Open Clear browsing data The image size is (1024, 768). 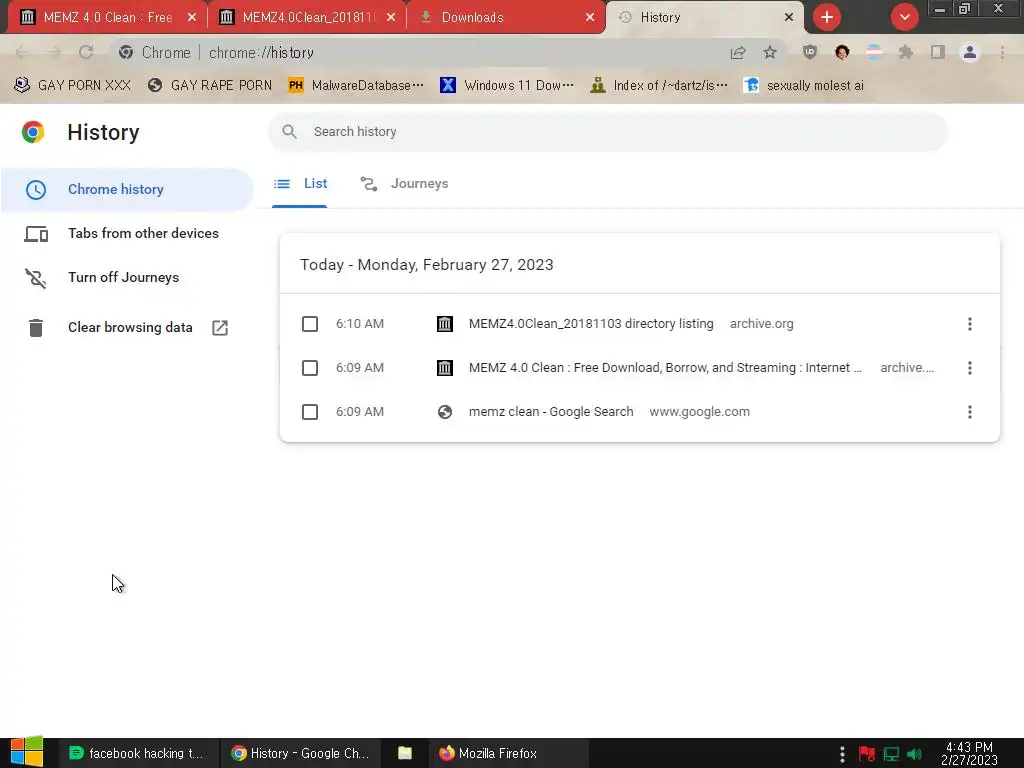pos(127,327)
